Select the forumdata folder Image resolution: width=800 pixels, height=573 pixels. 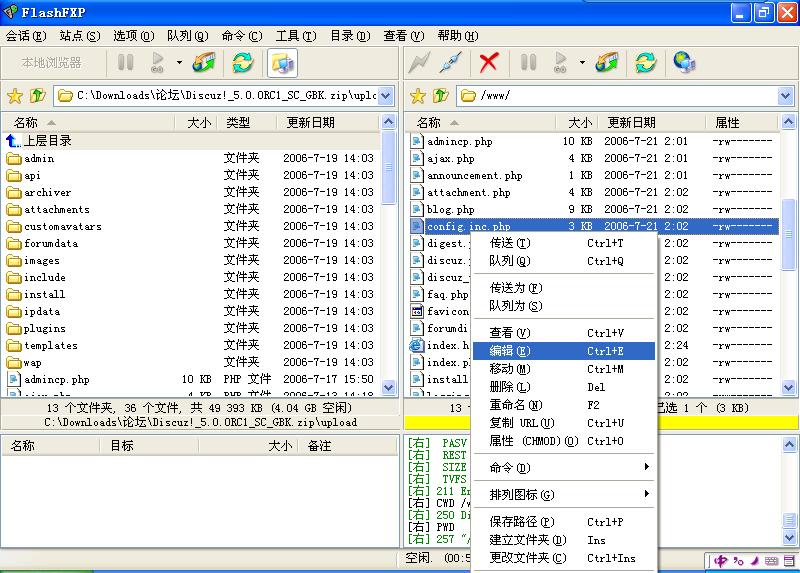[x=191, y=243]
